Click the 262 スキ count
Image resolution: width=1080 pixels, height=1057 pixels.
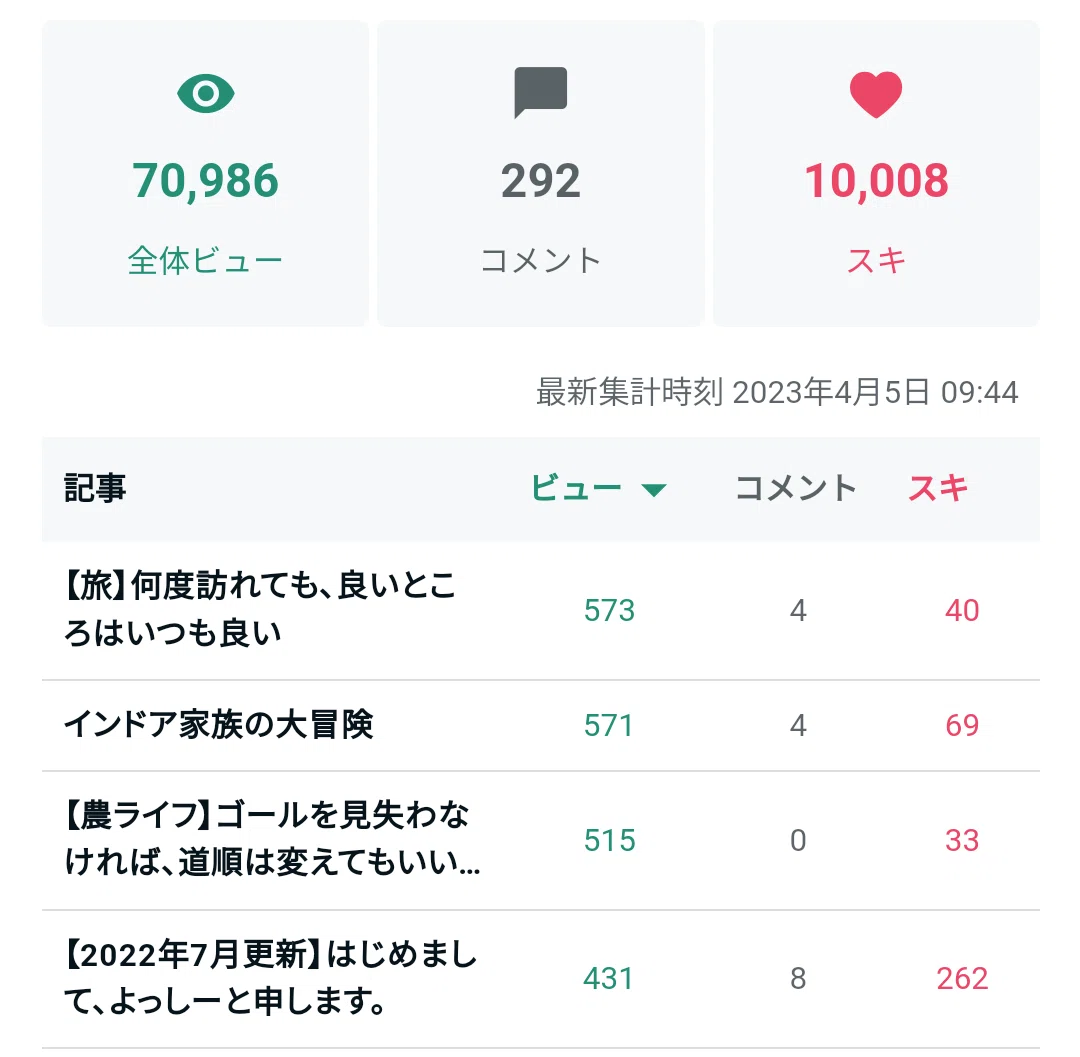pos(962,978)
